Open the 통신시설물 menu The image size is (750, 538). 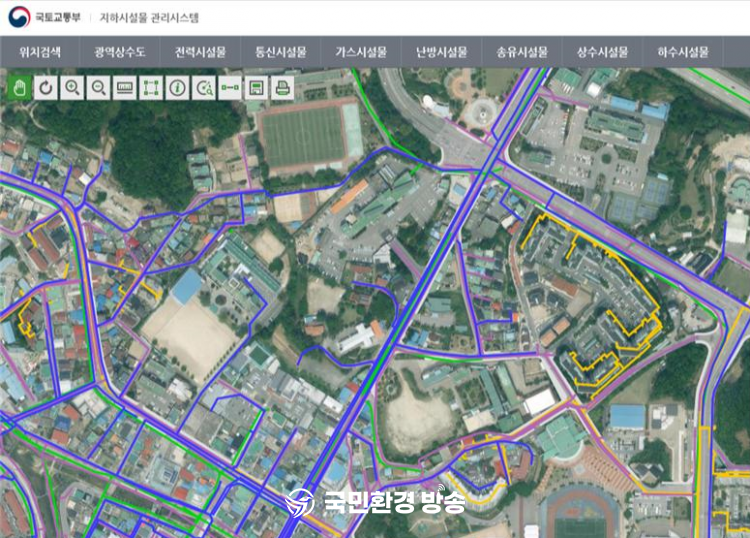pos(280,52)
